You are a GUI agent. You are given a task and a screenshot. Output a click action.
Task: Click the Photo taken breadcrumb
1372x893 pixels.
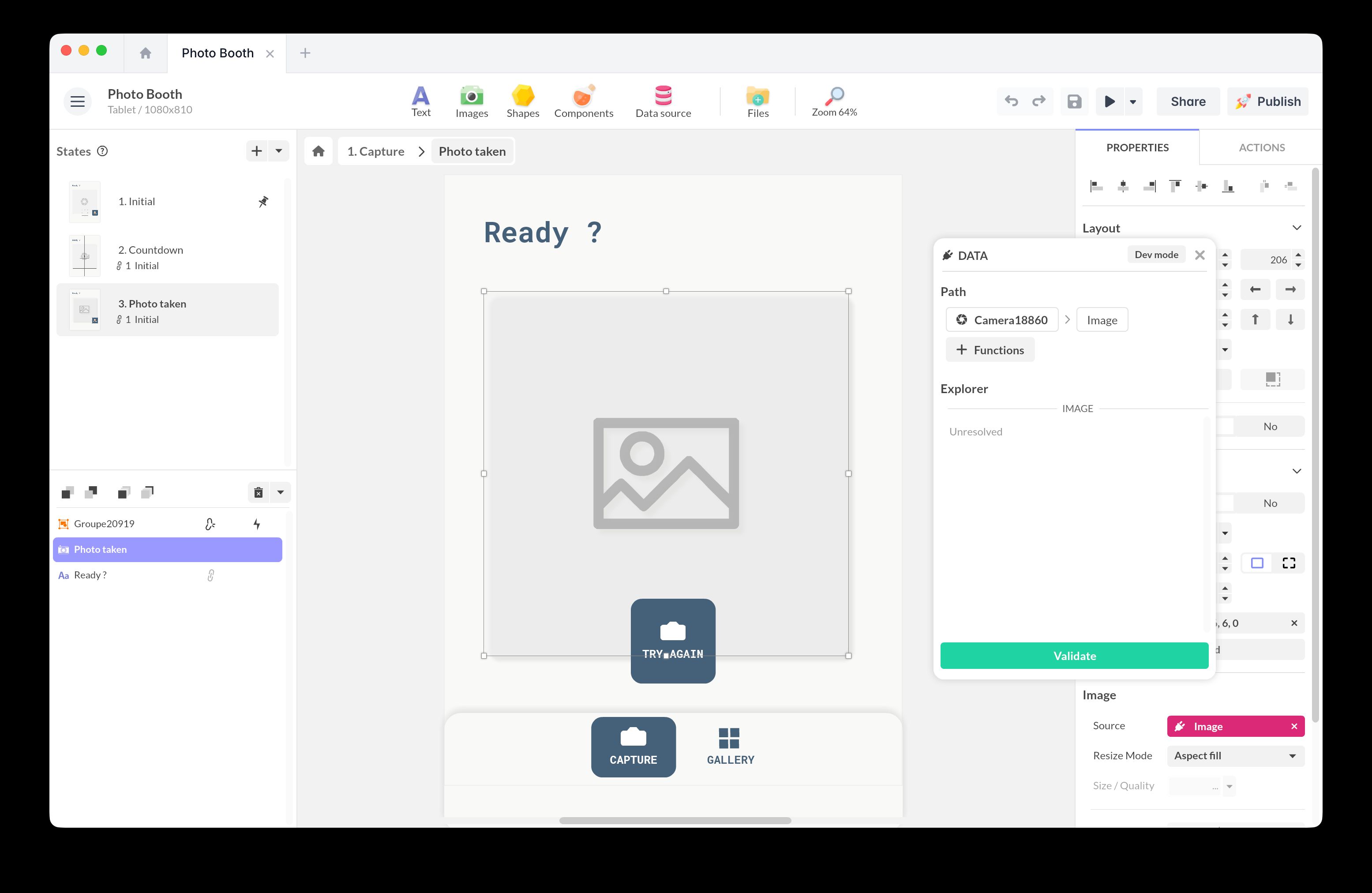pos(472,151)
